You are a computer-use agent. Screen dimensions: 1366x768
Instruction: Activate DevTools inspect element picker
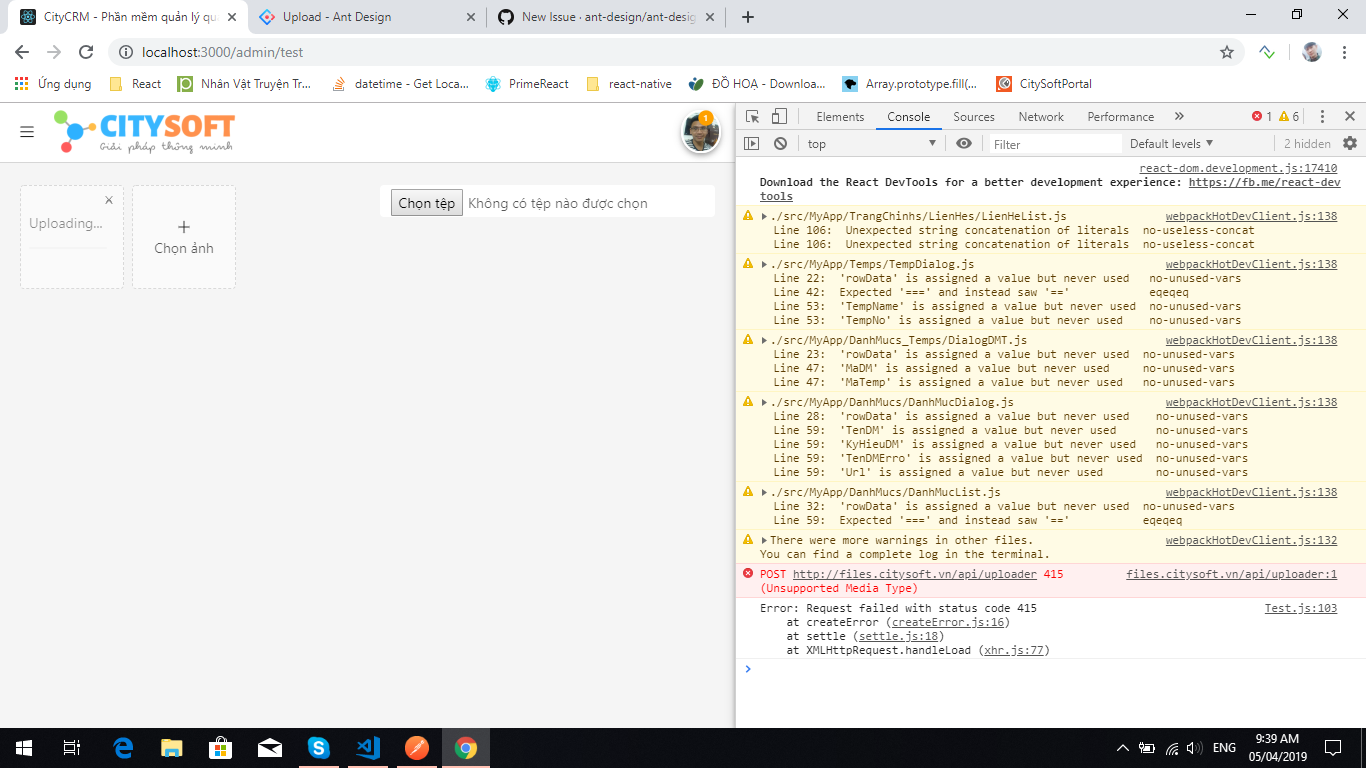pos(753,117)
